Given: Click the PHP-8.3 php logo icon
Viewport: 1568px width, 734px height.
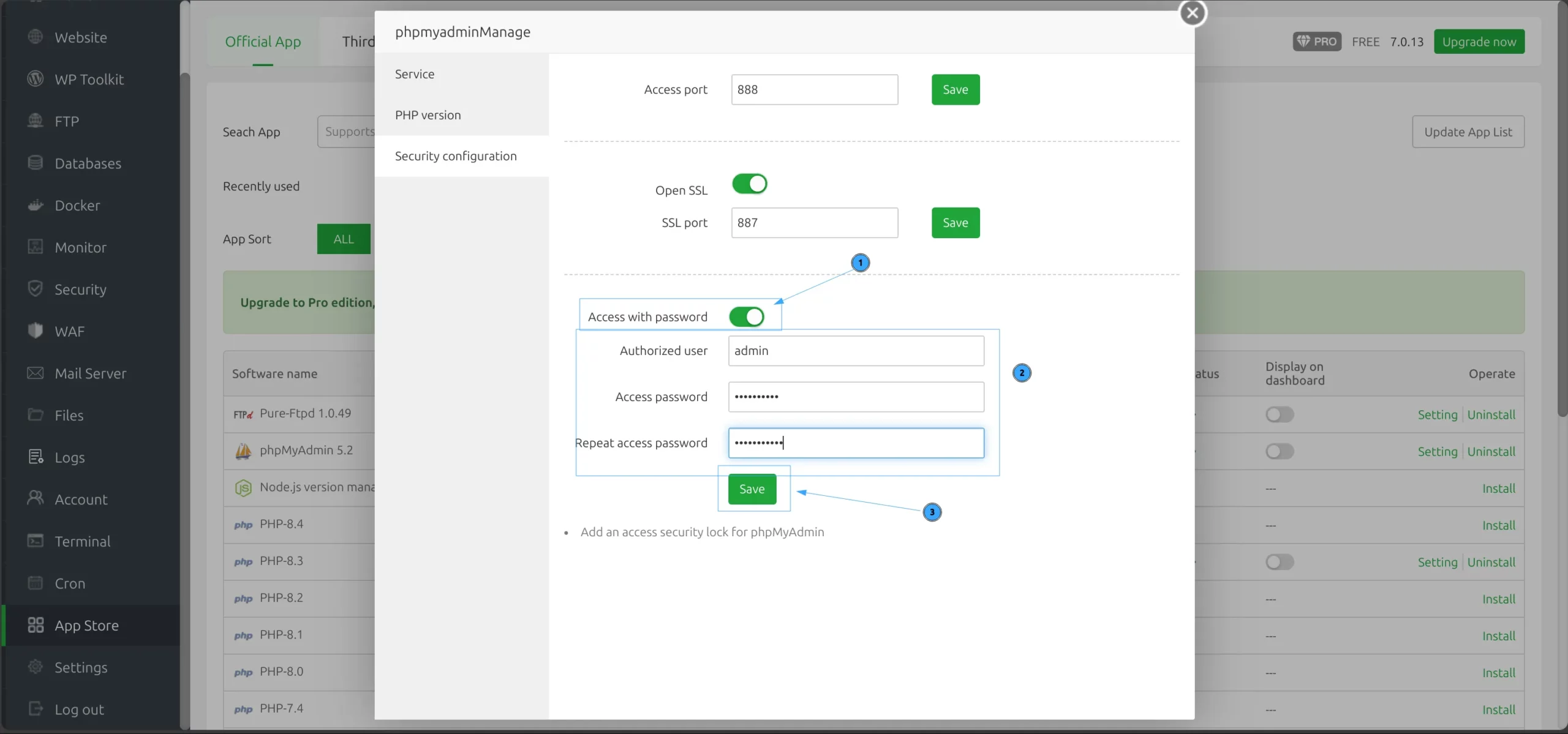Looking at the screenshot, I should [243, 561].
